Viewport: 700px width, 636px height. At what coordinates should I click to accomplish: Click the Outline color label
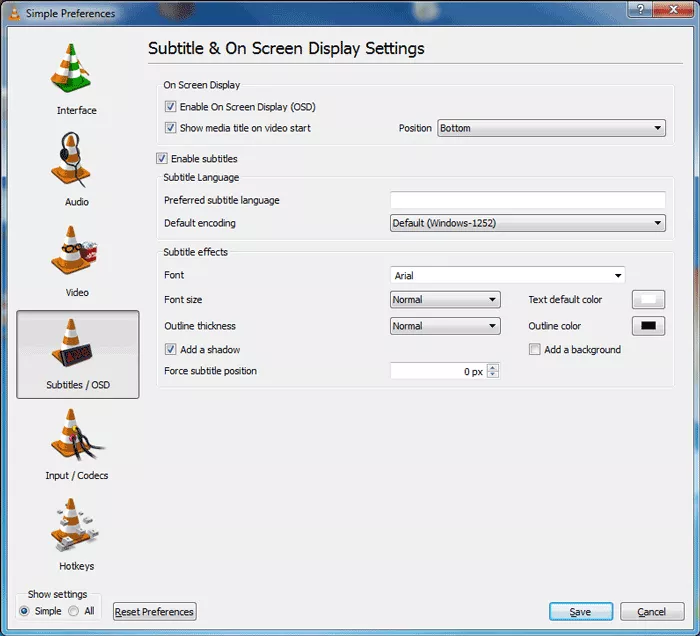(554, 326)
